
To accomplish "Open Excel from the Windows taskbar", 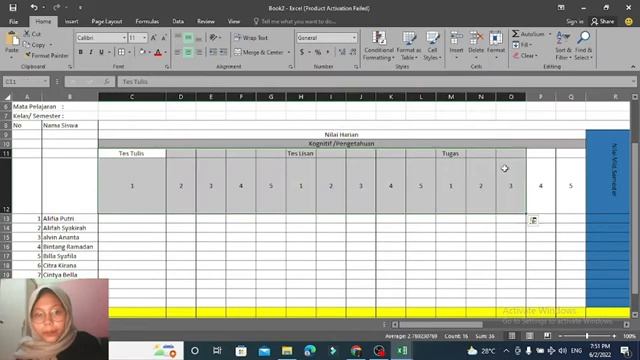I will [402, 351].
